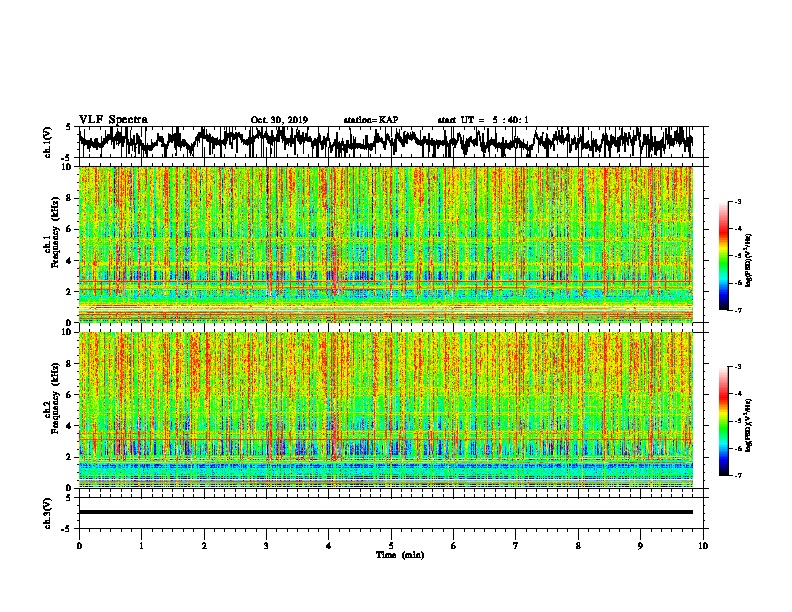The width and height of the screenshot is (792, 612).
Task: Click time axis tick label '7'
Action: pos(516,546)
